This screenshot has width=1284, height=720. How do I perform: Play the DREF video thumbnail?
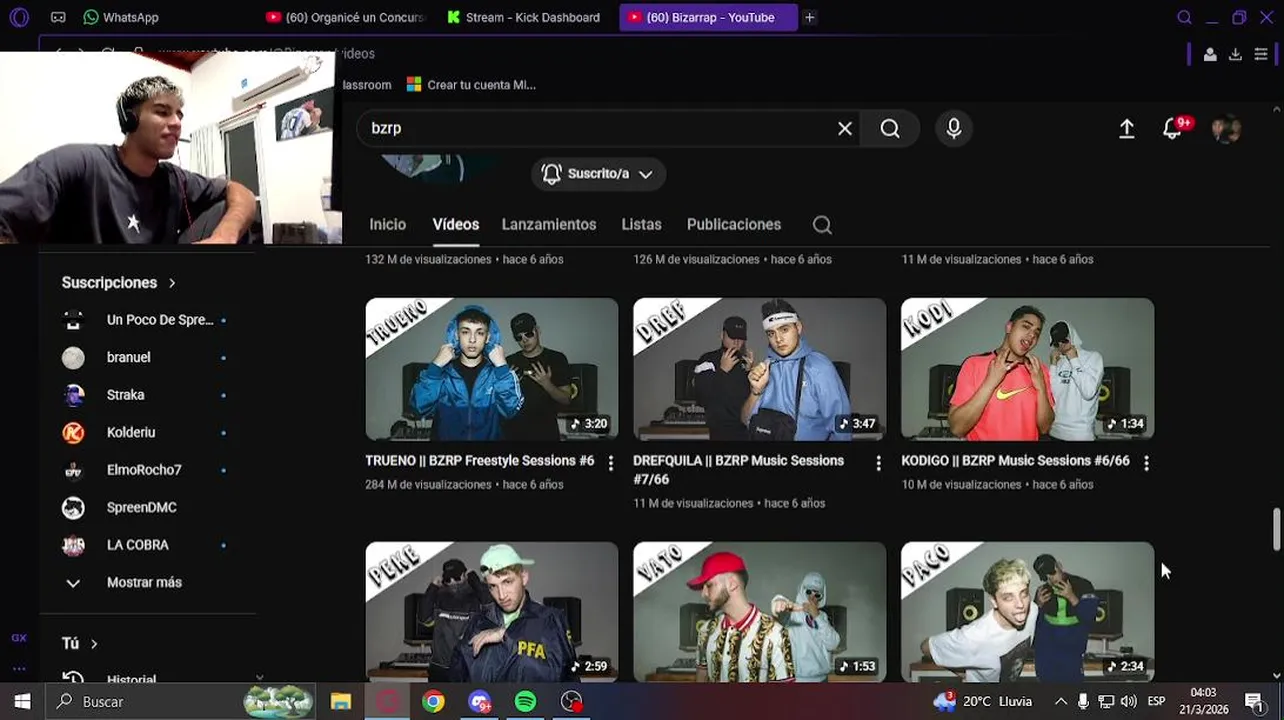coord(760,369)
